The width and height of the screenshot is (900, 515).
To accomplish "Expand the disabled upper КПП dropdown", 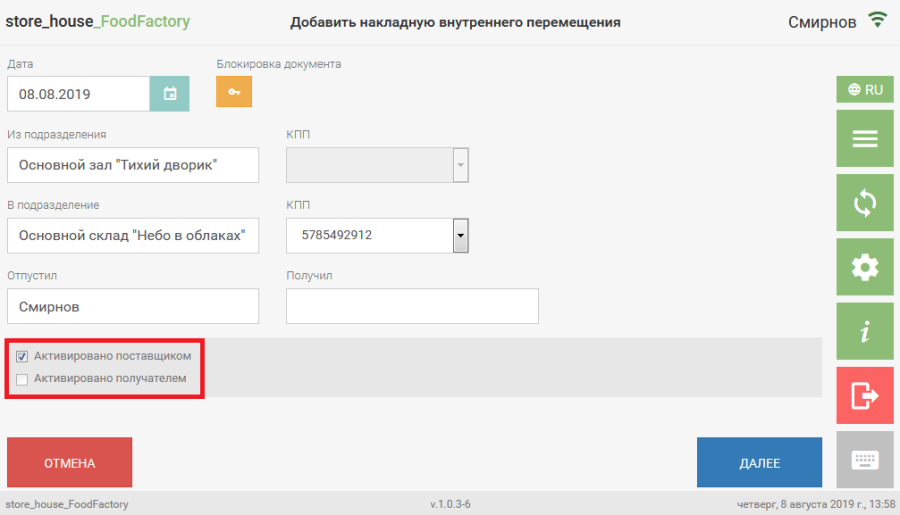I will click(460, 165).
